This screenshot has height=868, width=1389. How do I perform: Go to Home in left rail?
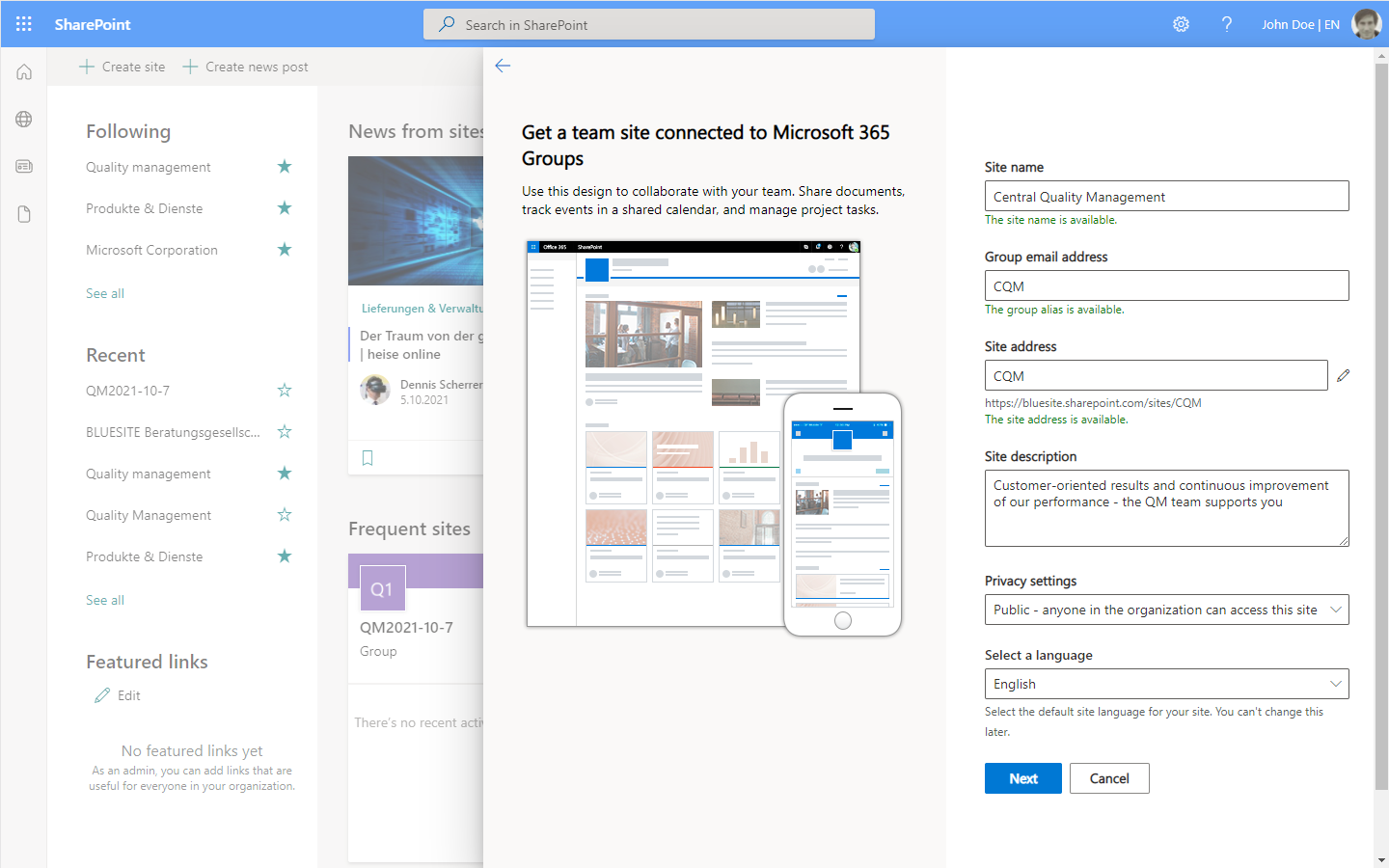24,72
